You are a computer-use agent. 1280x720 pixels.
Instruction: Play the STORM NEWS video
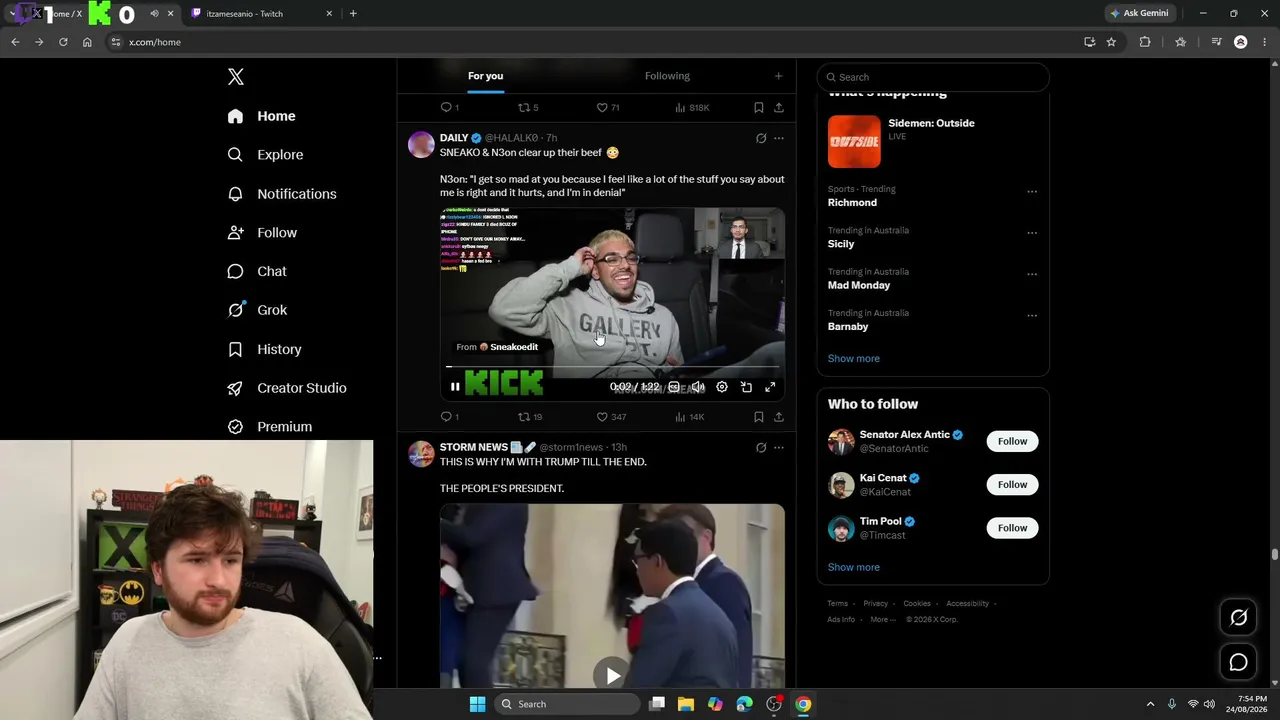pyautogui.click(x=612, y=675)
